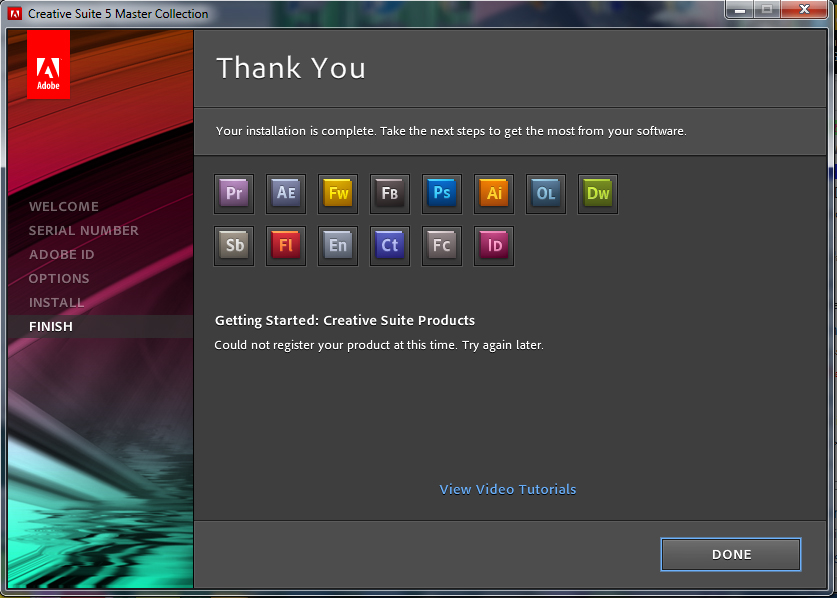Viewport: 837px width, 598px height.
Task: Launch the Flash Professional (Fl) icon
Action: click(x=286, y=246)
